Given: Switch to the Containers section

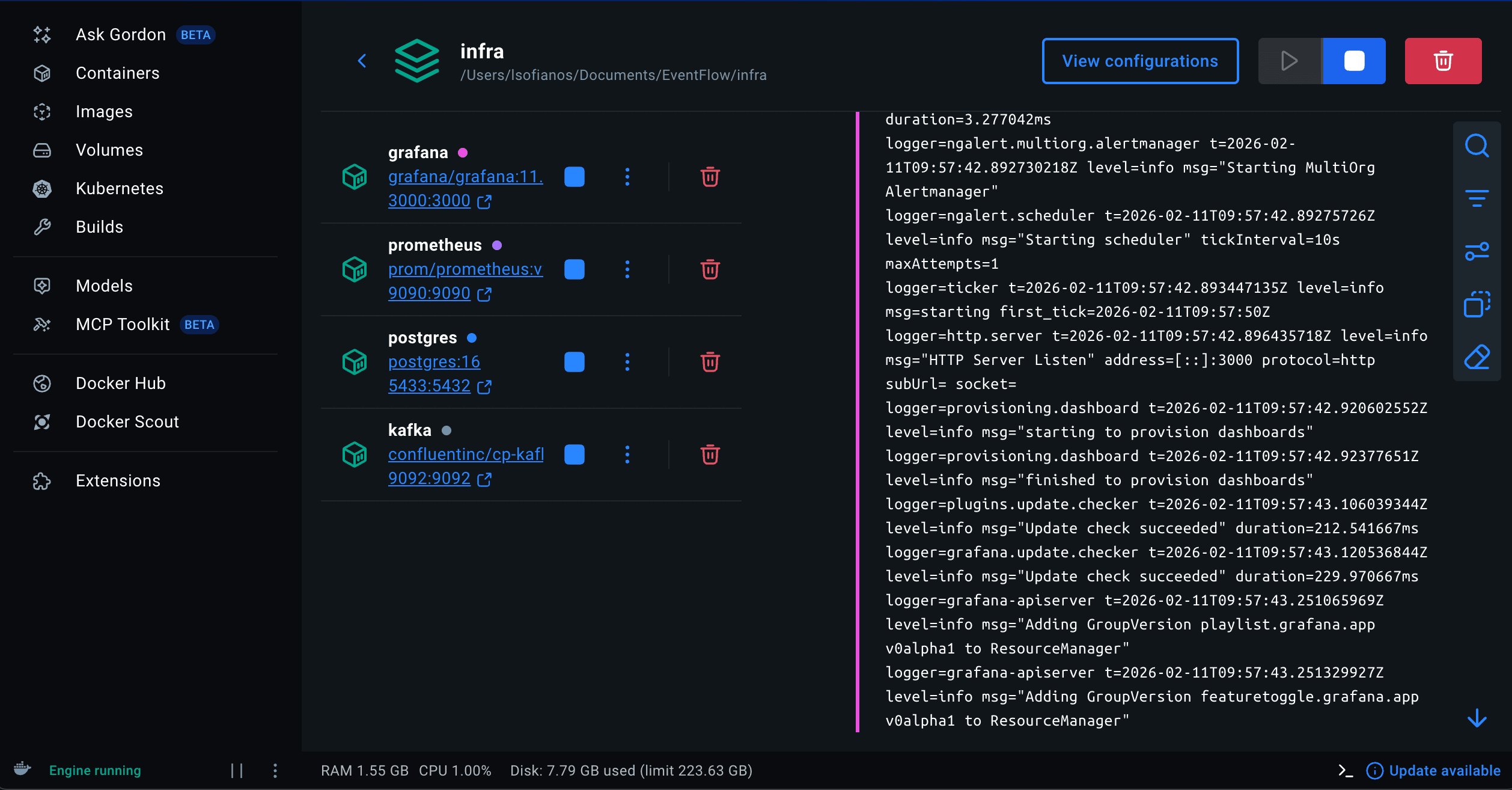Looking at the screenshot, I should [x=117, y=73].
